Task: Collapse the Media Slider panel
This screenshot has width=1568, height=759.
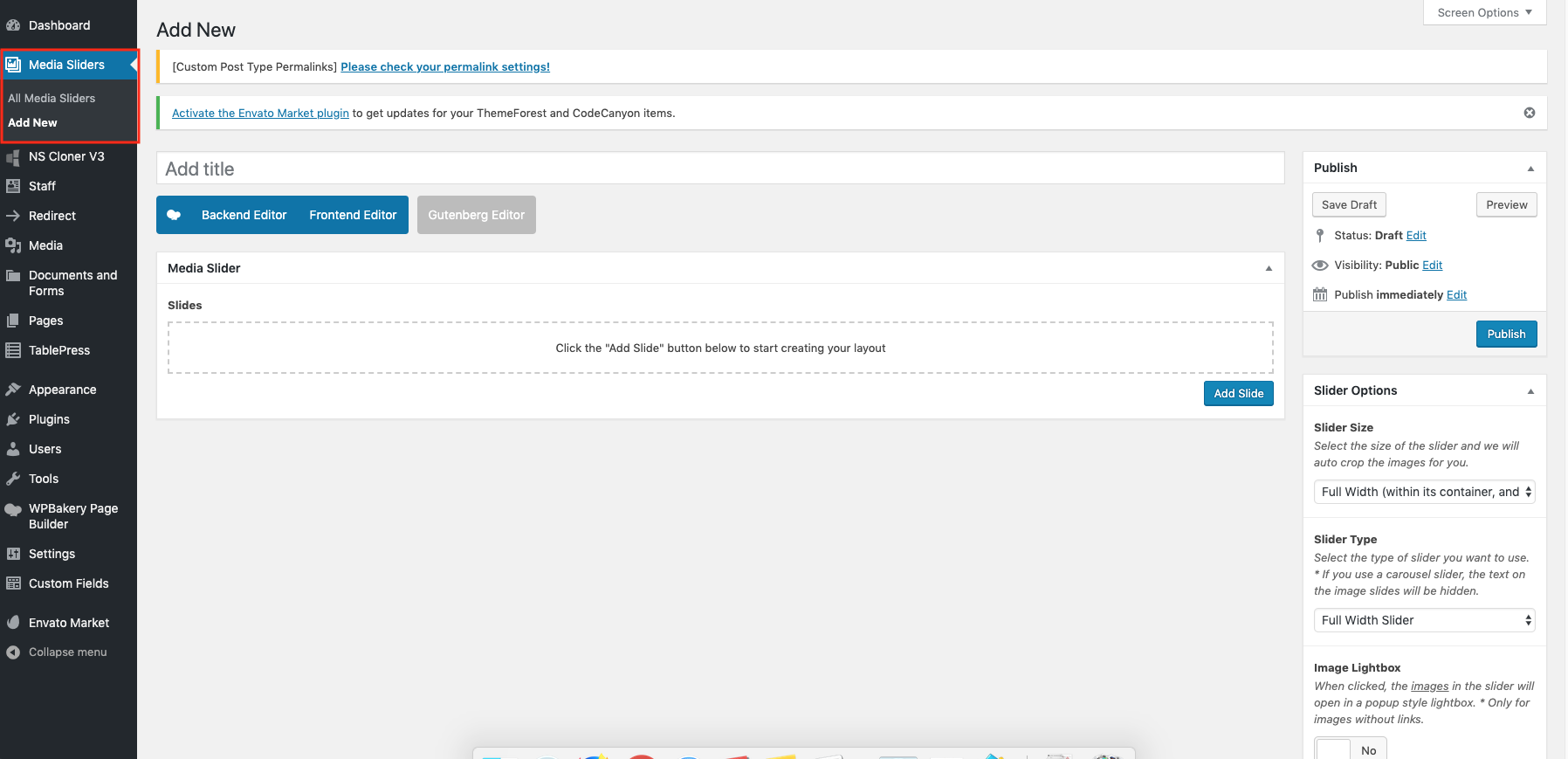Action: (x=1269, y=269)
